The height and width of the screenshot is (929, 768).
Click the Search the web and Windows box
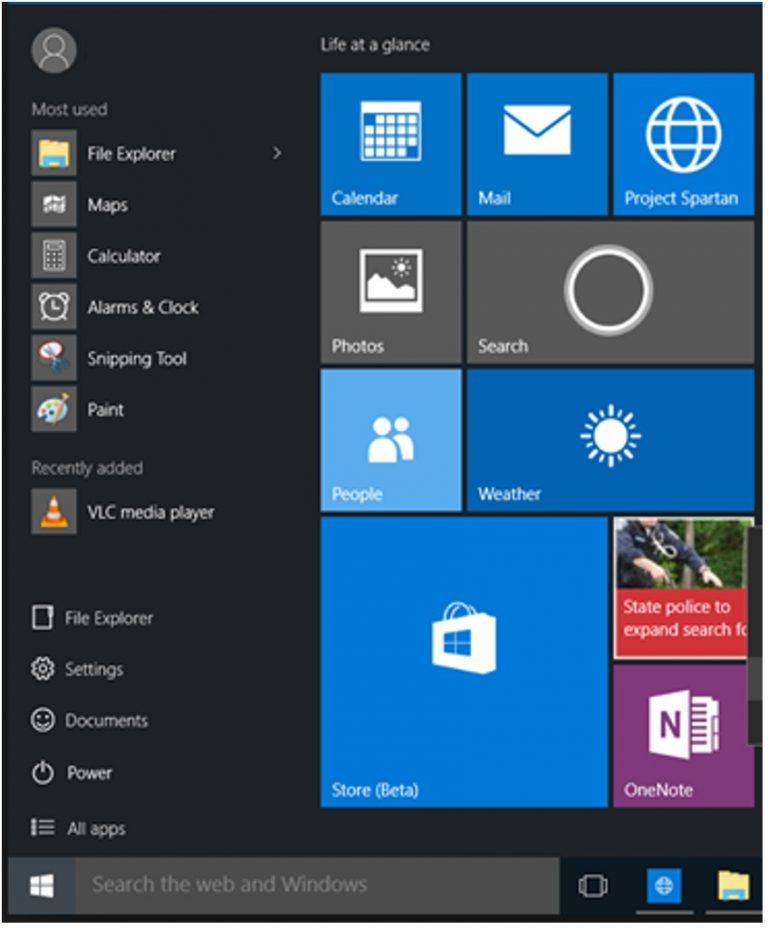point(317,885)
